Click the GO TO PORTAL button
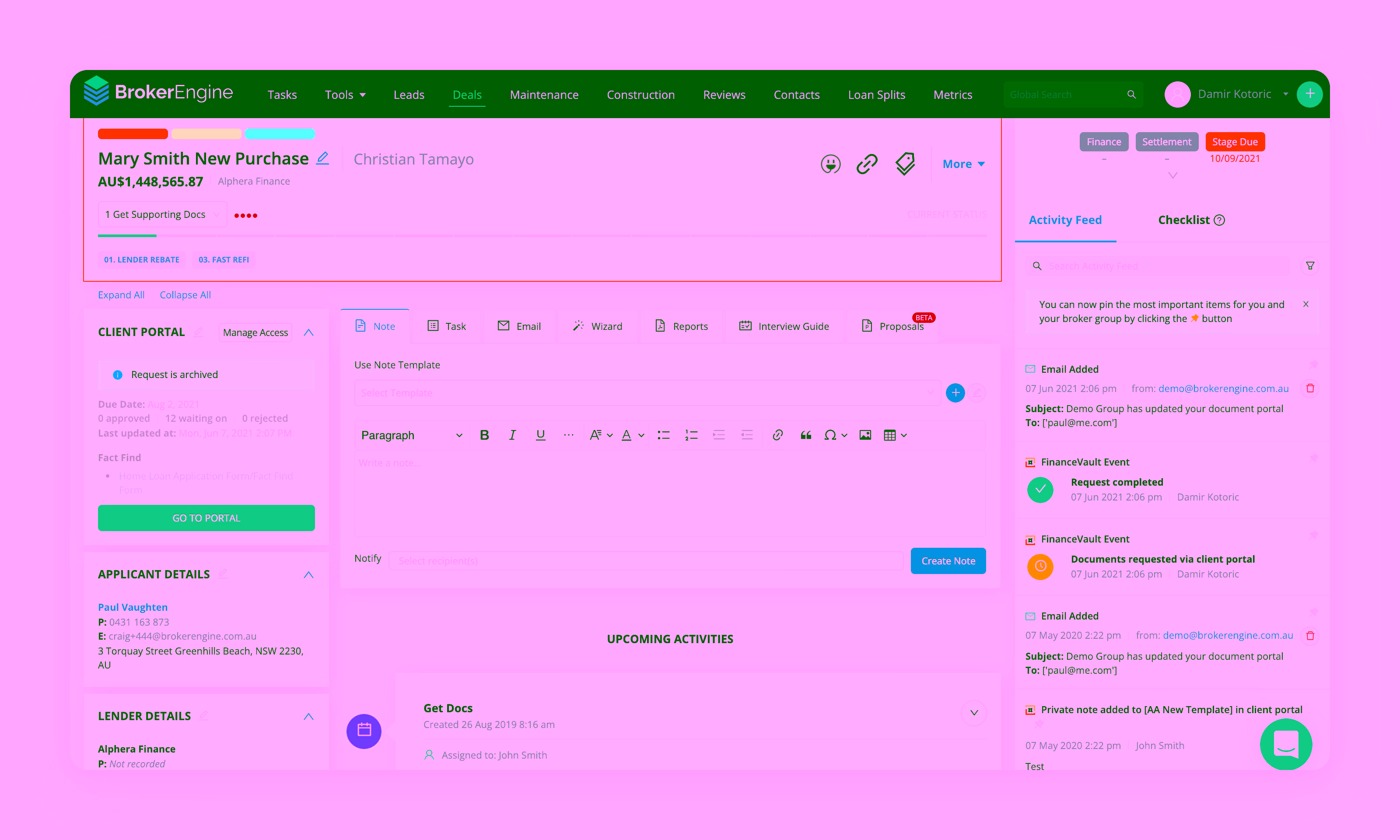Screen dimensions: 1400x840 tap(206, 518)
